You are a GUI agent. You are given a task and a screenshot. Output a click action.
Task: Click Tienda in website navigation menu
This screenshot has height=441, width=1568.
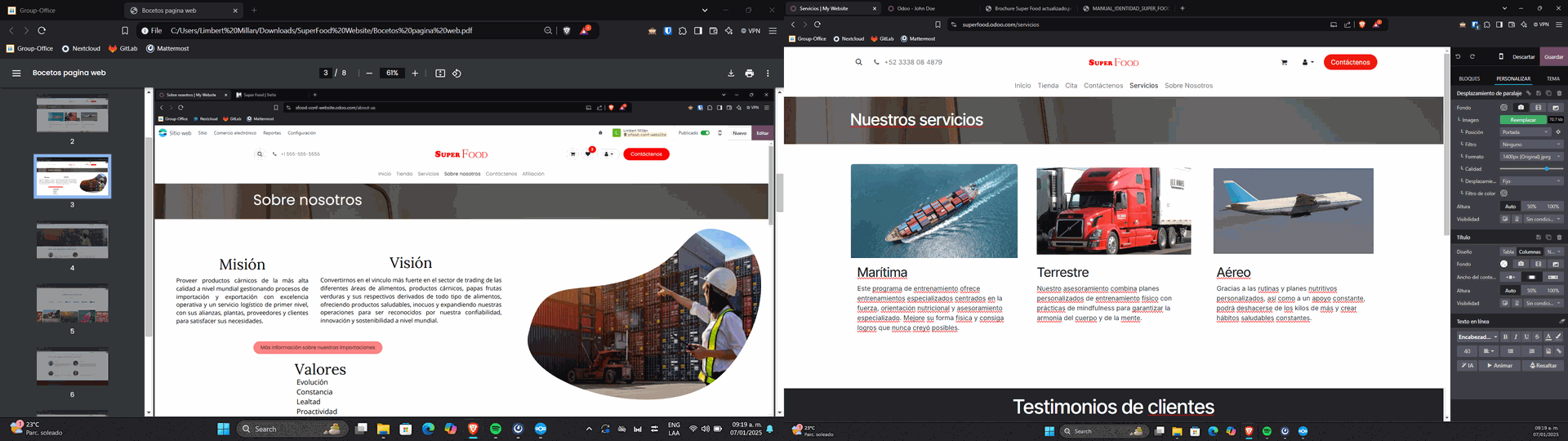click(x=1048, y=86)
